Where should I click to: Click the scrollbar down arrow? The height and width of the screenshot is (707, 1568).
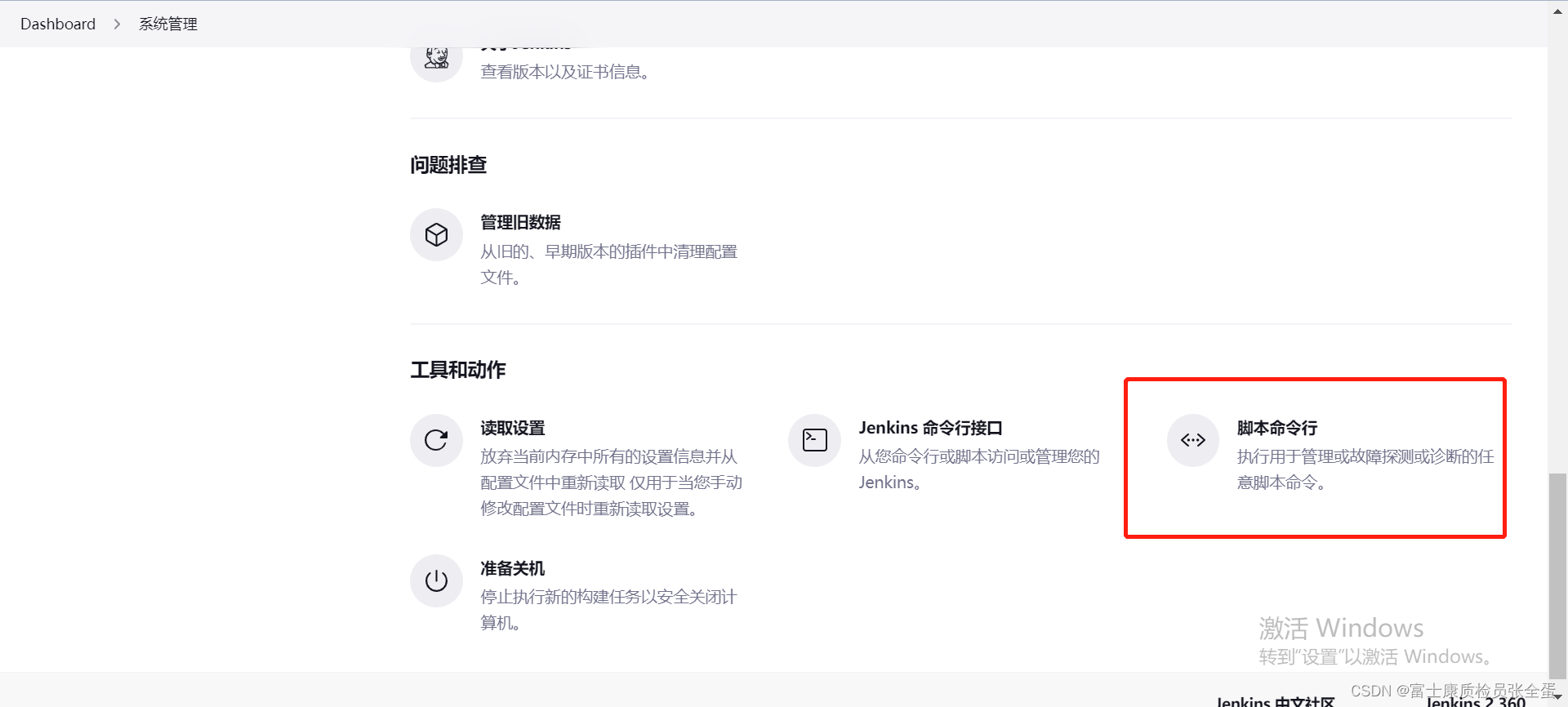coord(1557,697)
